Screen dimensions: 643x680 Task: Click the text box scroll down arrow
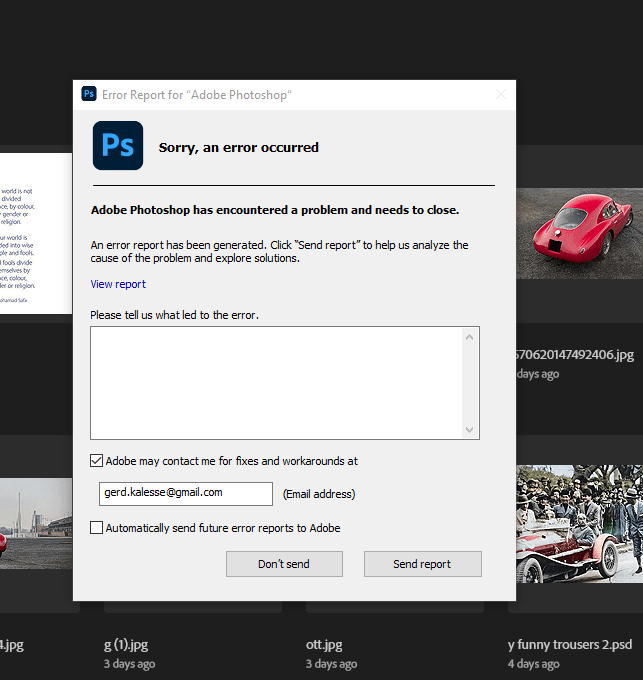coord(470,429)
